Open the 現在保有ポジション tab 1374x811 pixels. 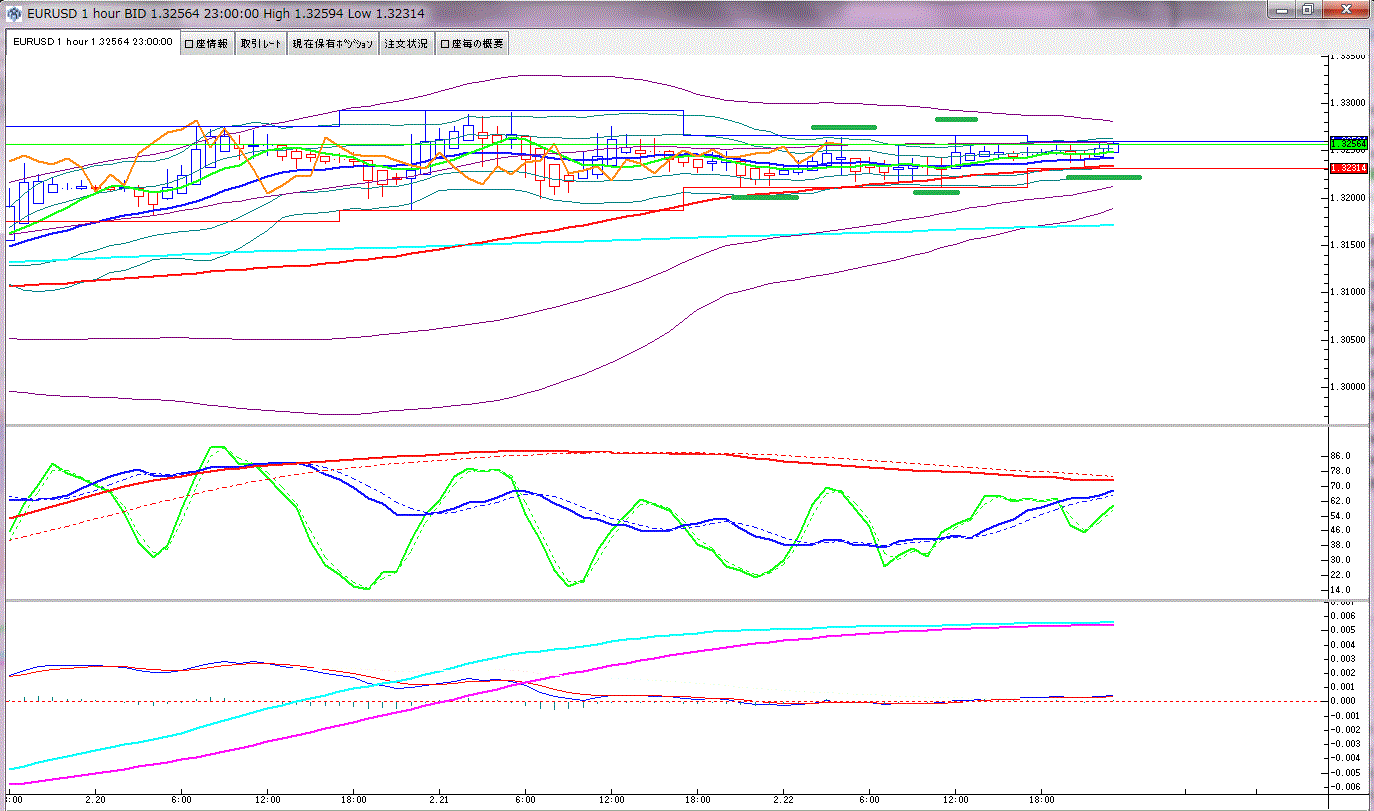click(x=333, y=44)
